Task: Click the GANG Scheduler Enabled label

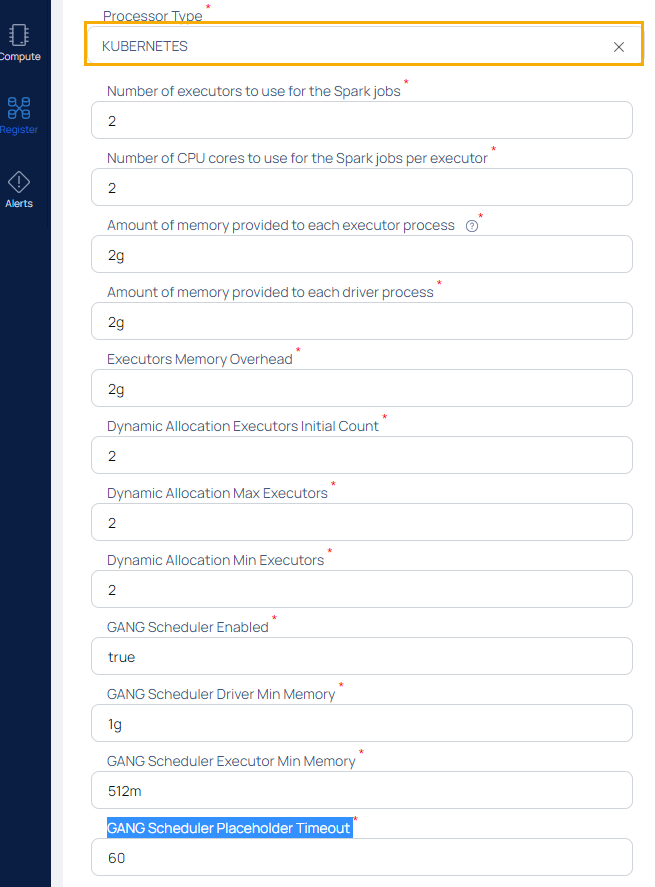Action: coord(188,627)
